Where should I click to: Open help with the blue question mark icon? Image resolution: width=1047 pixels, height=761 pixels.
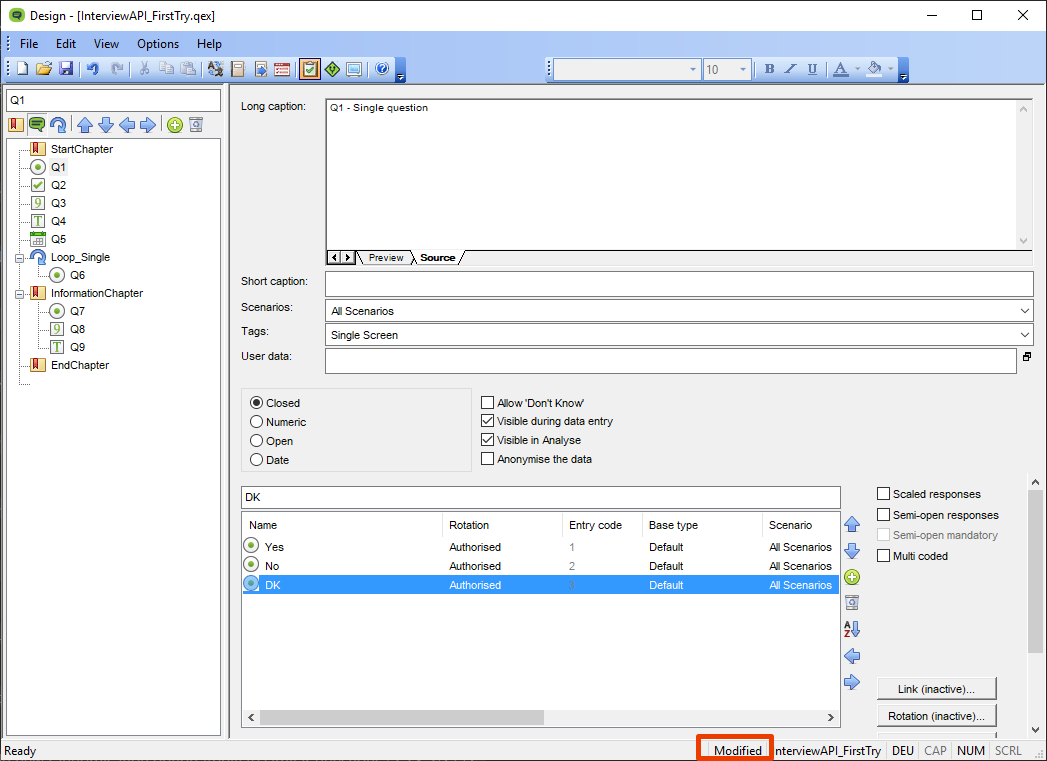pos(382,69)
